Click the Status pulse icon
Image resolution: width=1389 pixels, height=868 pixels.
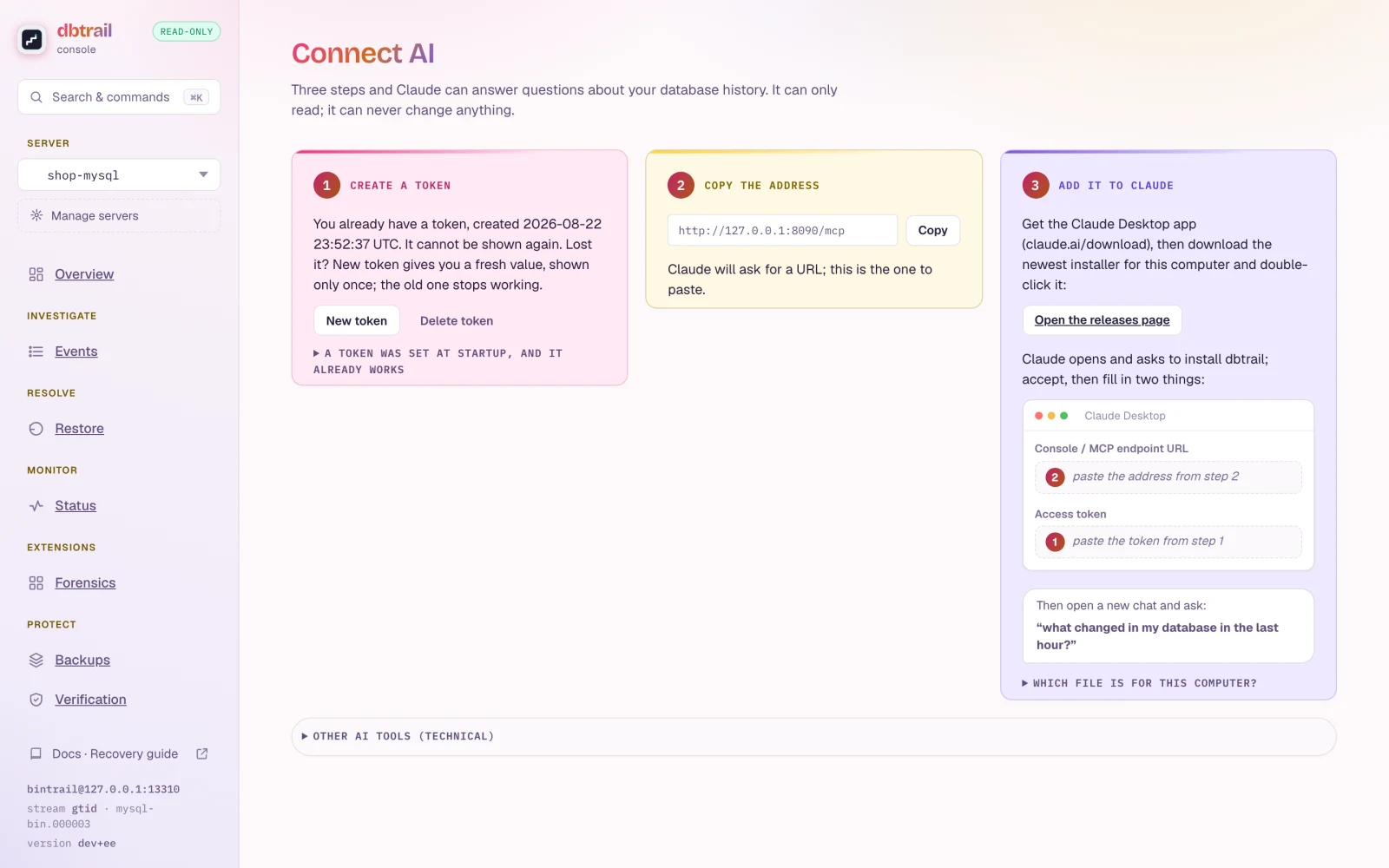pos(36,506)
